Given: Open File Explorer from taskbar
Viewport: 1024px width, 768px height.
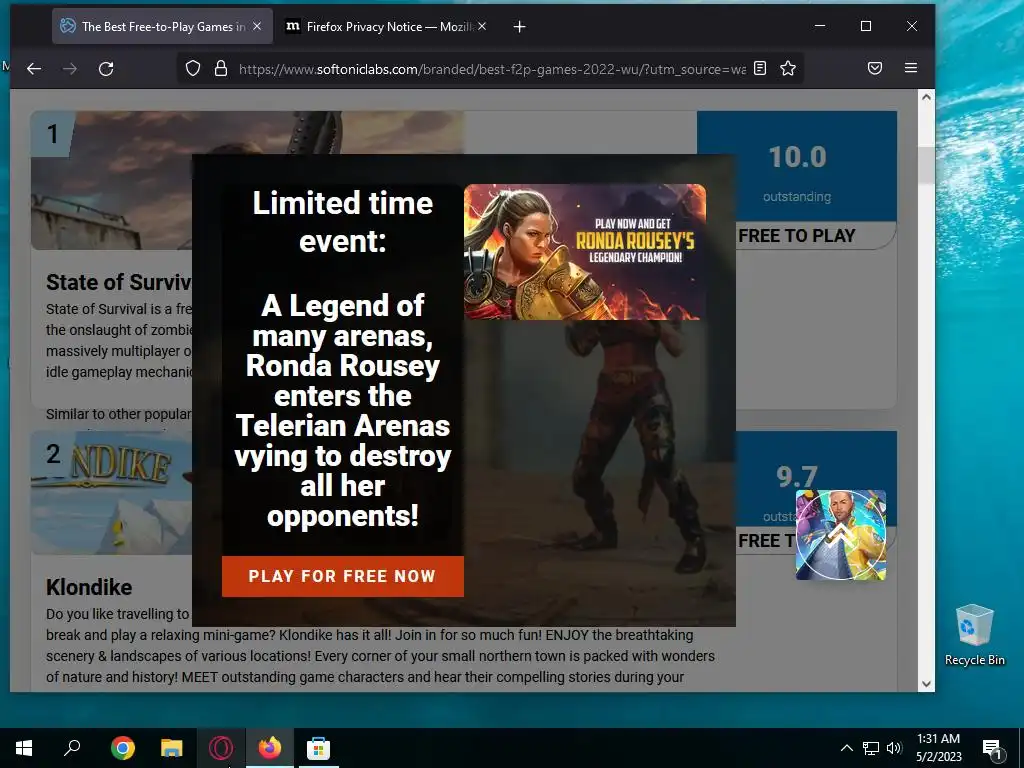Looking at the screenshot, I should 172,748.
